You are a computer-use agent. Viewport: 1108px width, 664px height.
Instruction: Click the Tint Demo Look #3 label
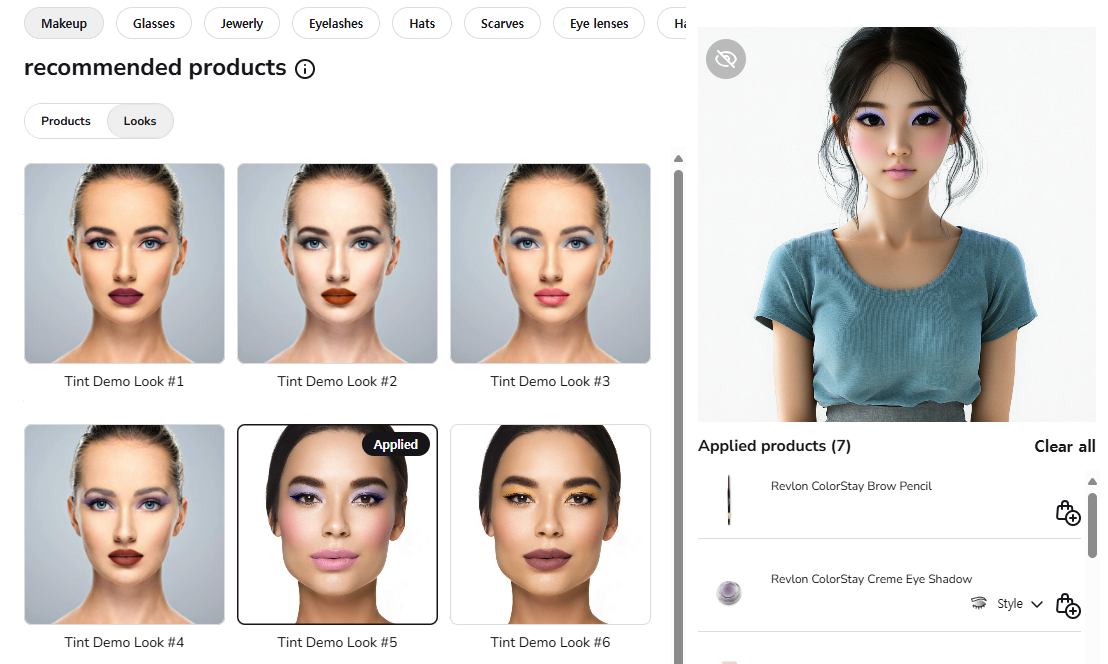point(550,381)
